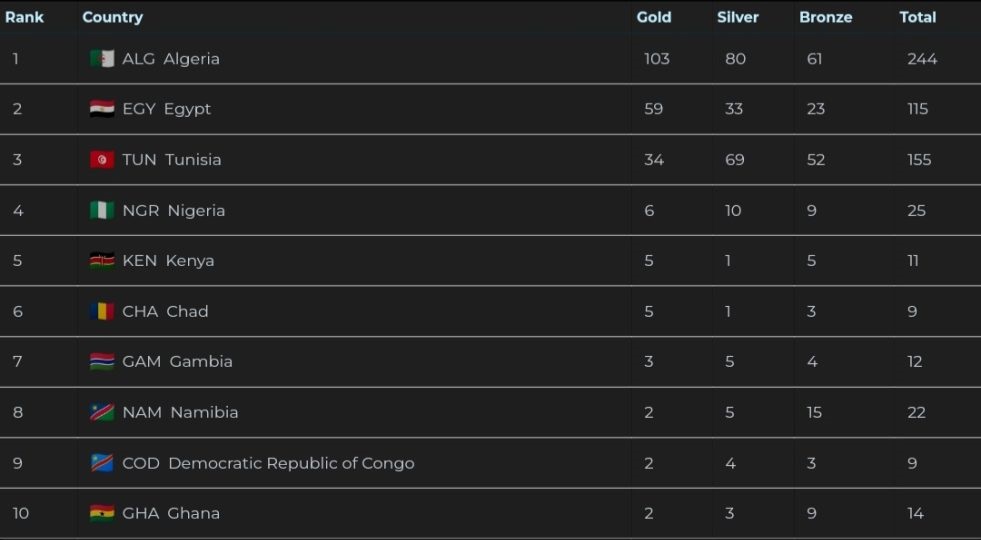Image resolution: width=981 pixels, height=540 pixels.
Task: Sort table by Total column header
Action: 917,17
